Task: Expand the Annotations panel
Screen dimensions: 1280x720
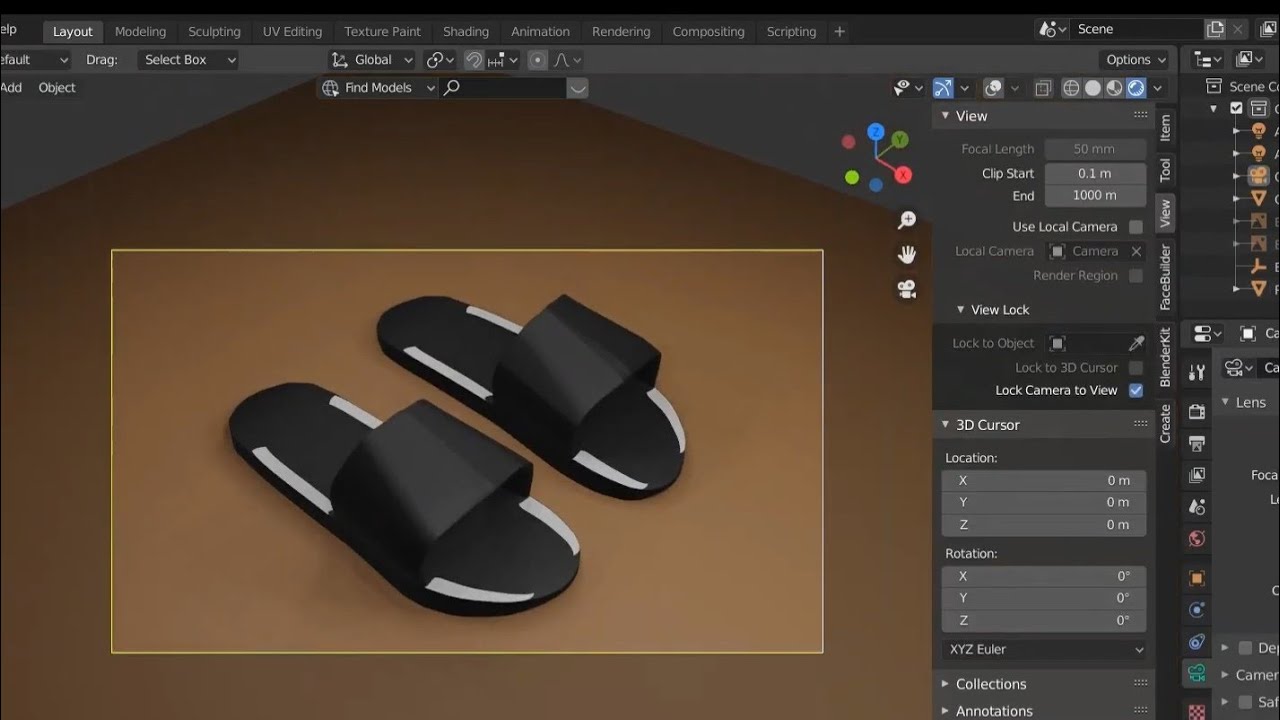Action: [x=946, y=711]
